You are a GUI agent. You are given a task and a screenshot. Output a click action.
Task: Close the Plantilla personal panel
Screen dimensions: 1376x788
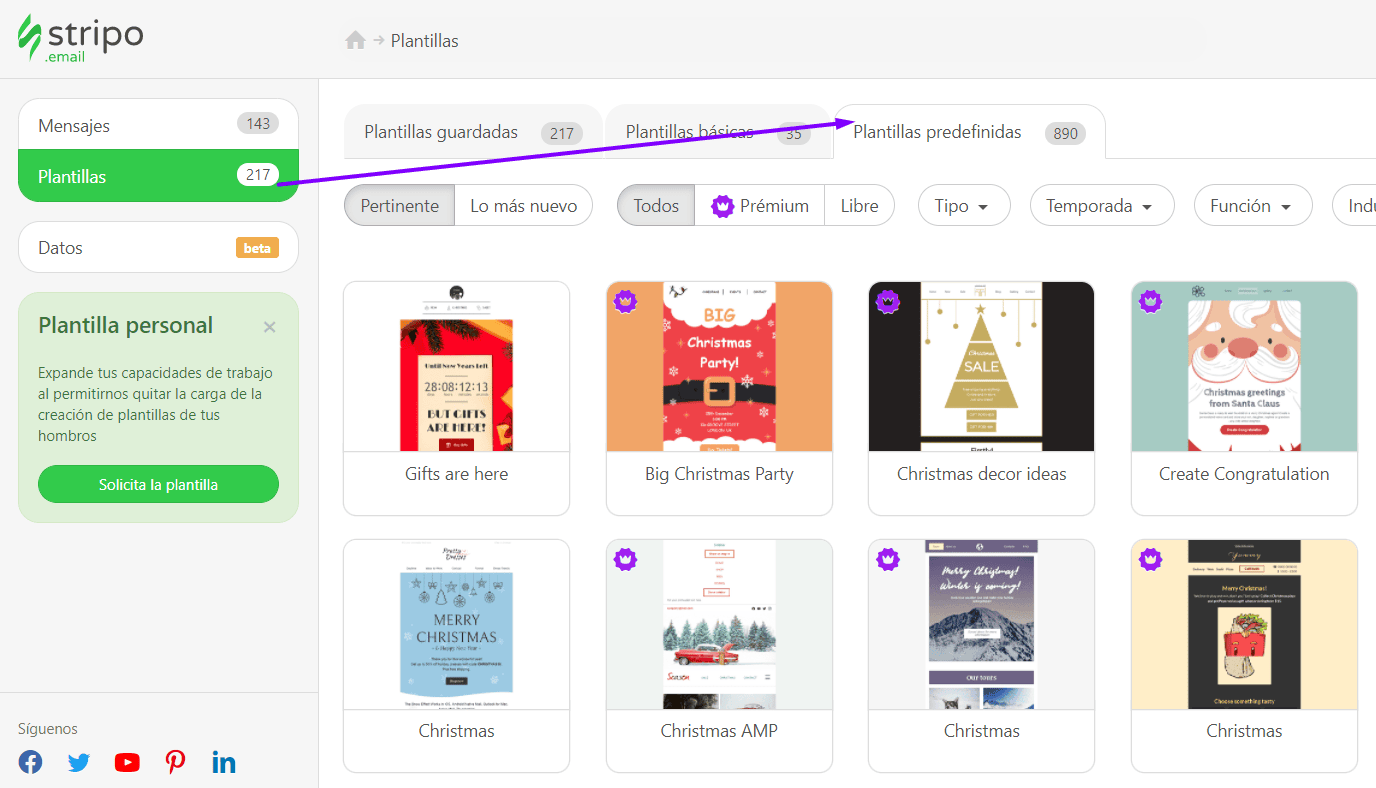pos(269,327)
